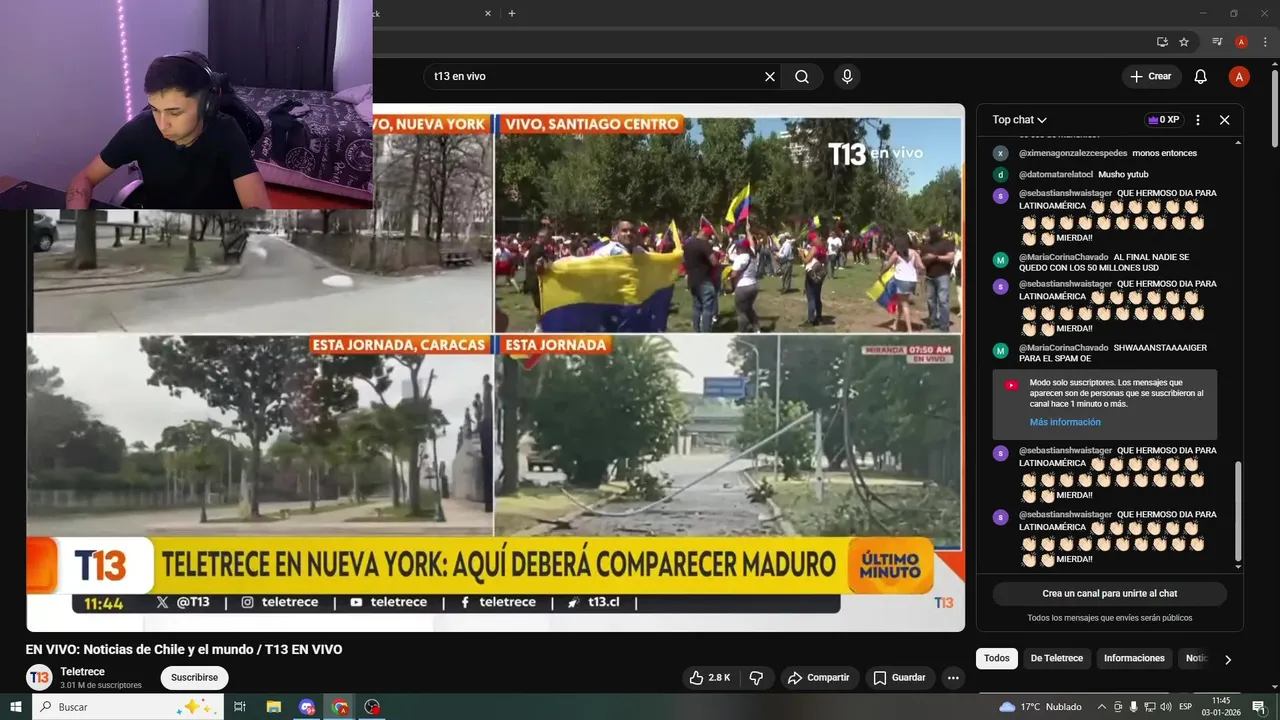Image resolution: width=1280 pixels, height=720 pixels.
Task: Show hidden system tray icons
Action: click(1102, 707)
